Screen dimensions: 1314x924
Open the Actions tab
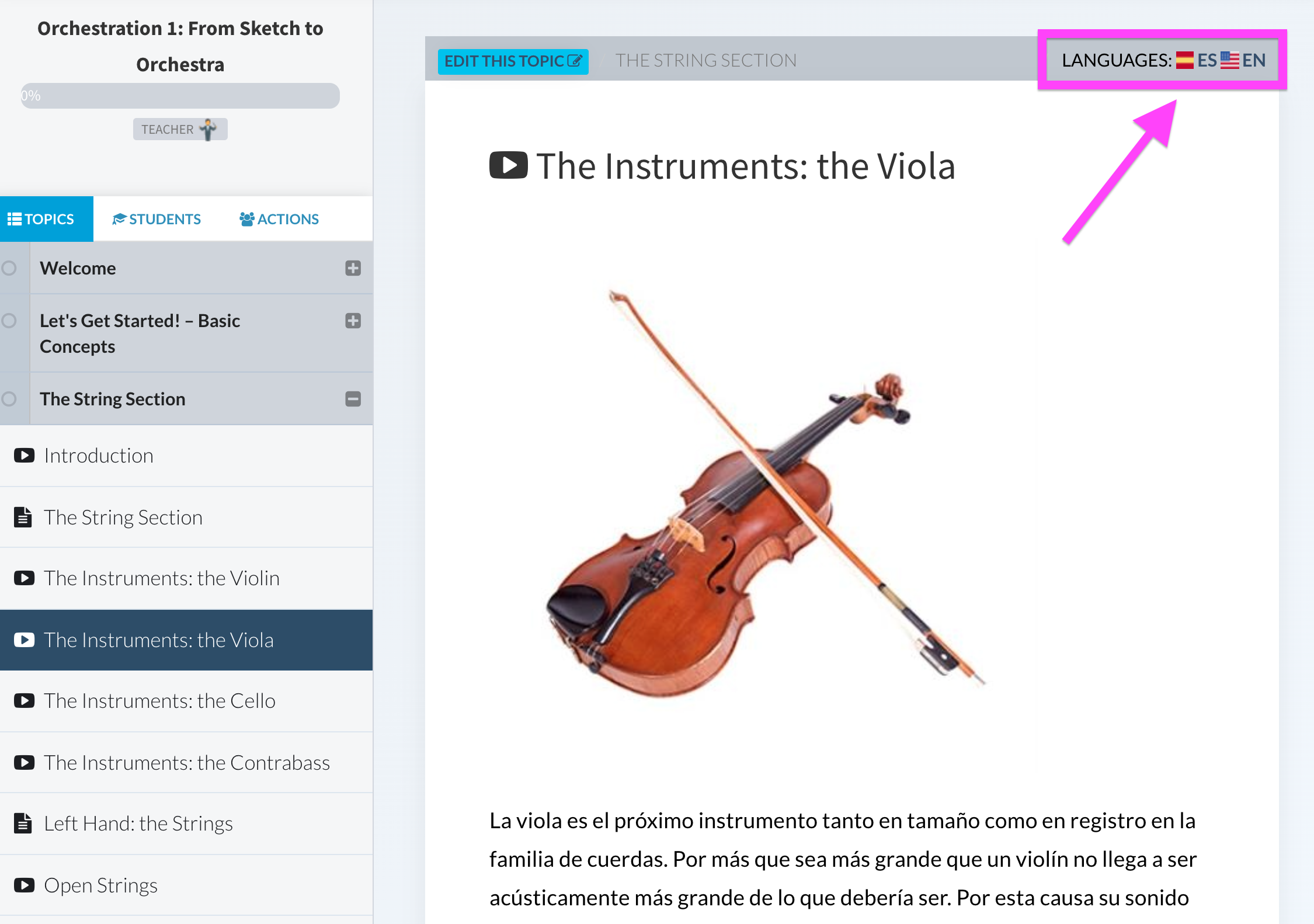coord(279,219)
